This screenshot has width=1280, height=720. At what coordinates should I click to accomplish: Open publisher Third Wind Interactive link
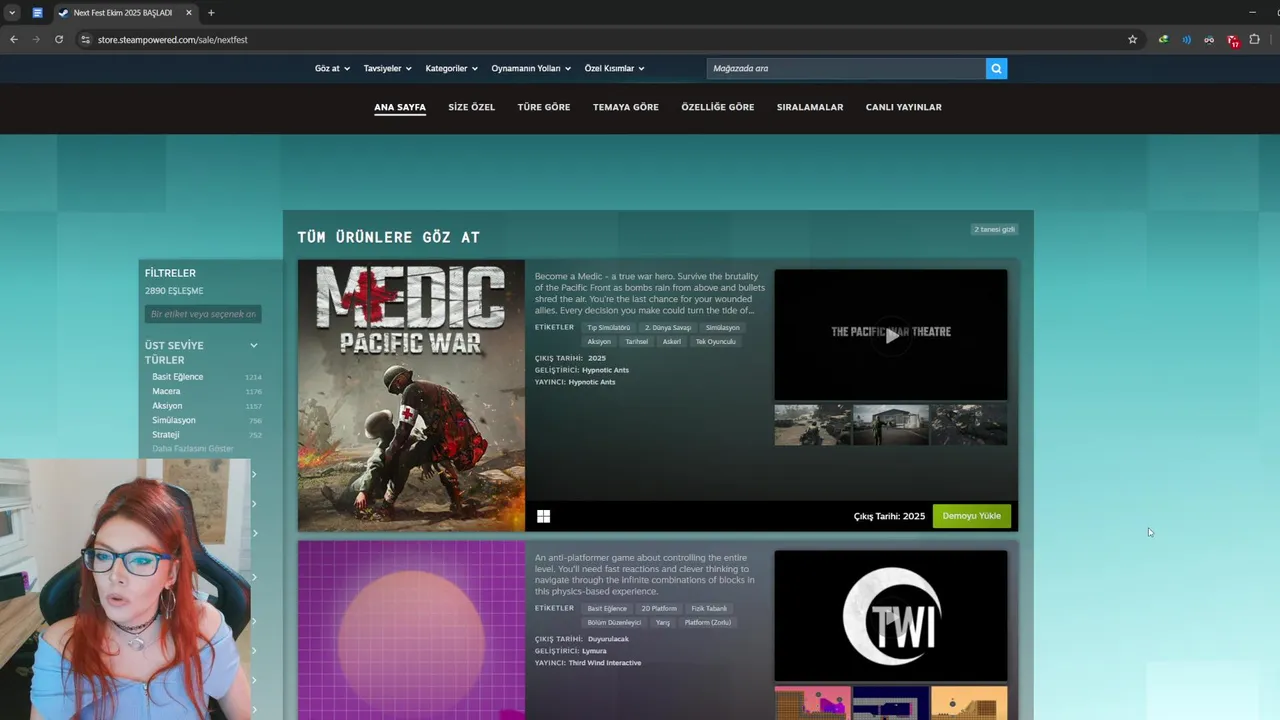(x=605, y=663)
